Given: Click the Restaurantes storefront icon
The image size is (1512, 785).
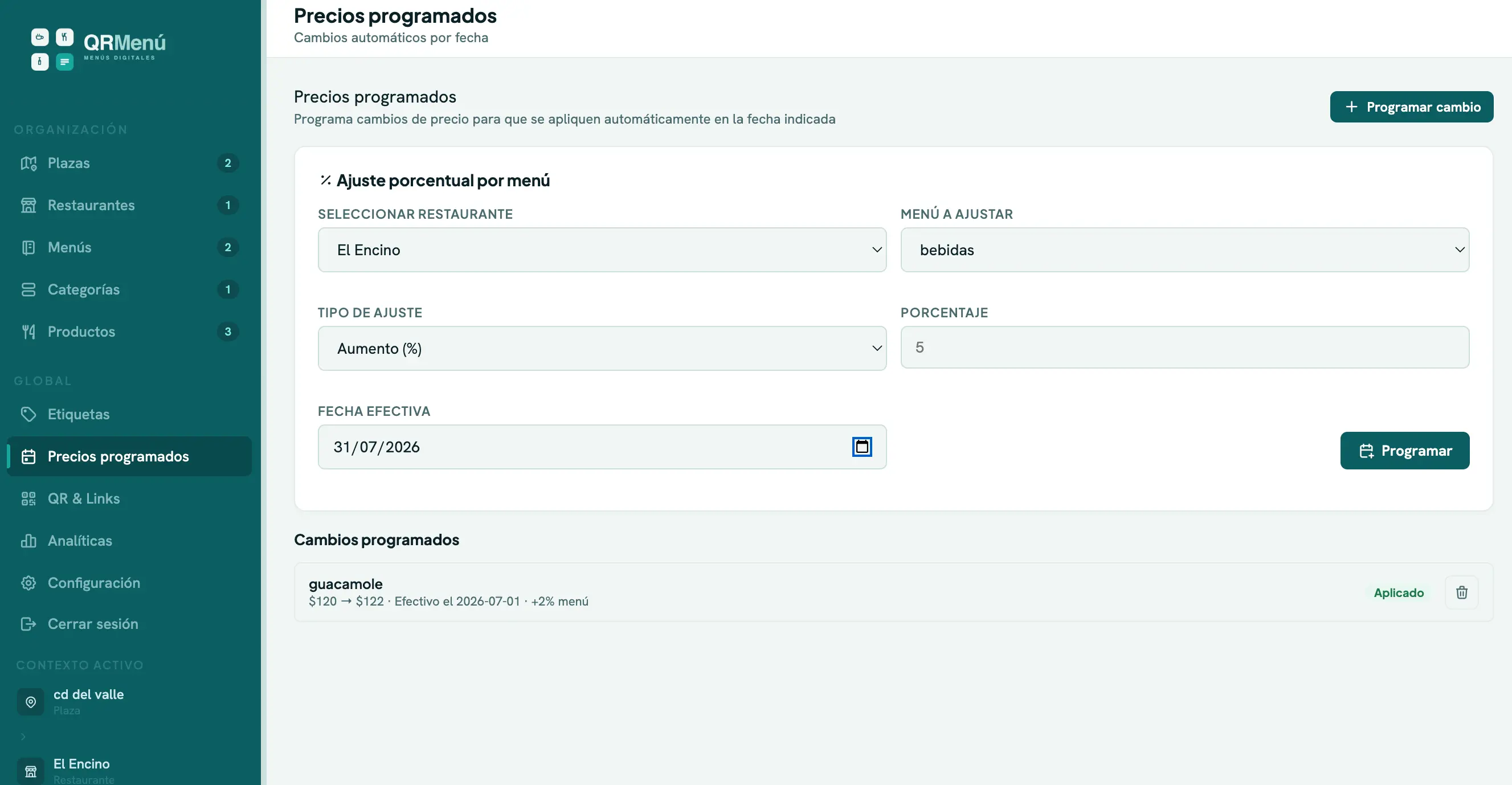Looking at the screenshot, I should (28, 205).
